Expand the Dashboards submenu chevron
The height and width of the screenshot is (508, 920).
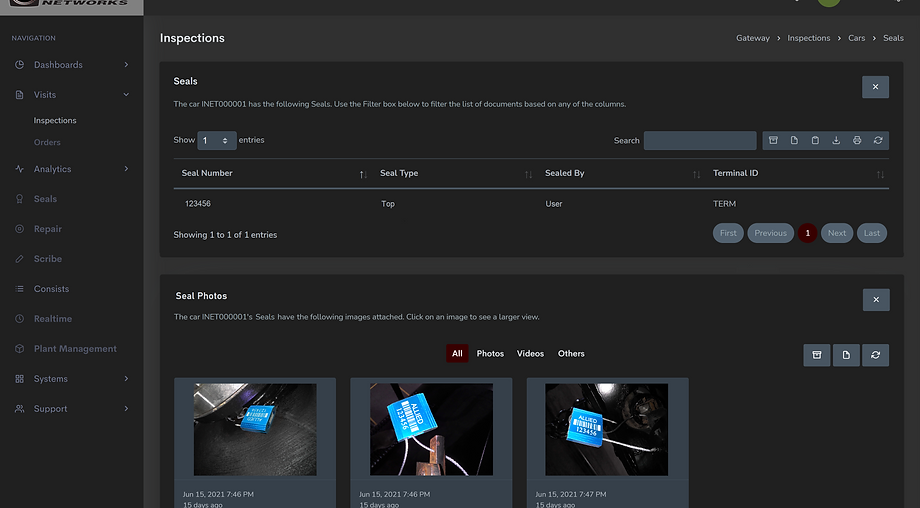(126, 65)
